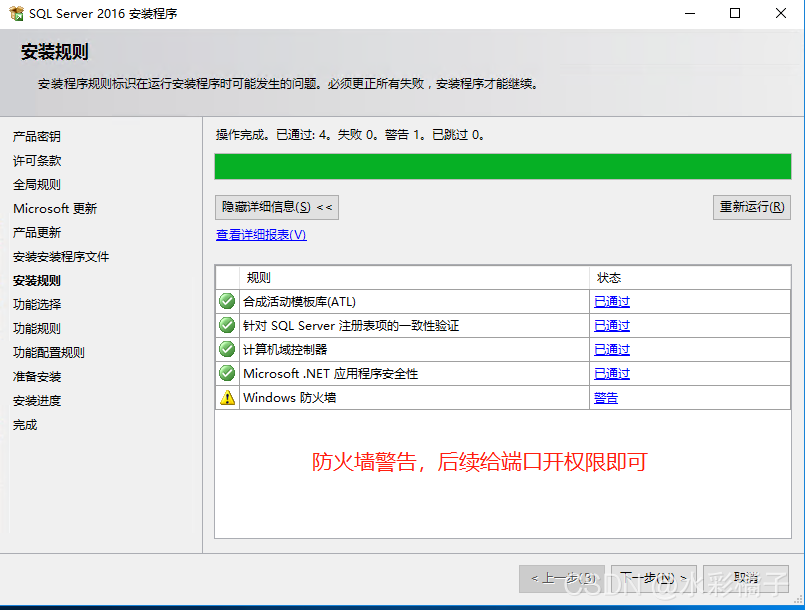Open 已通过 status link for 合成活动模板库(ATL)
Screen dimensions: 805x610
pyautogui.click(x=611, y=301)
